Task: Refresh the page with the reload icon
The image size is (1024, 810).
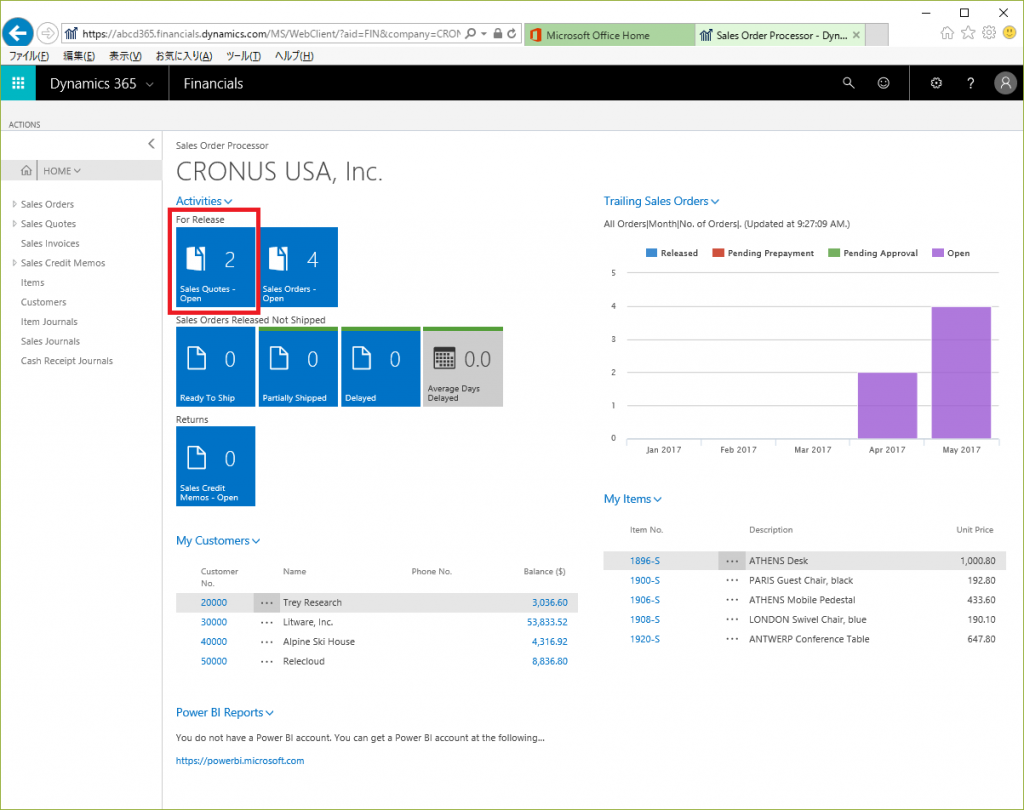Action: click(512, 33)
